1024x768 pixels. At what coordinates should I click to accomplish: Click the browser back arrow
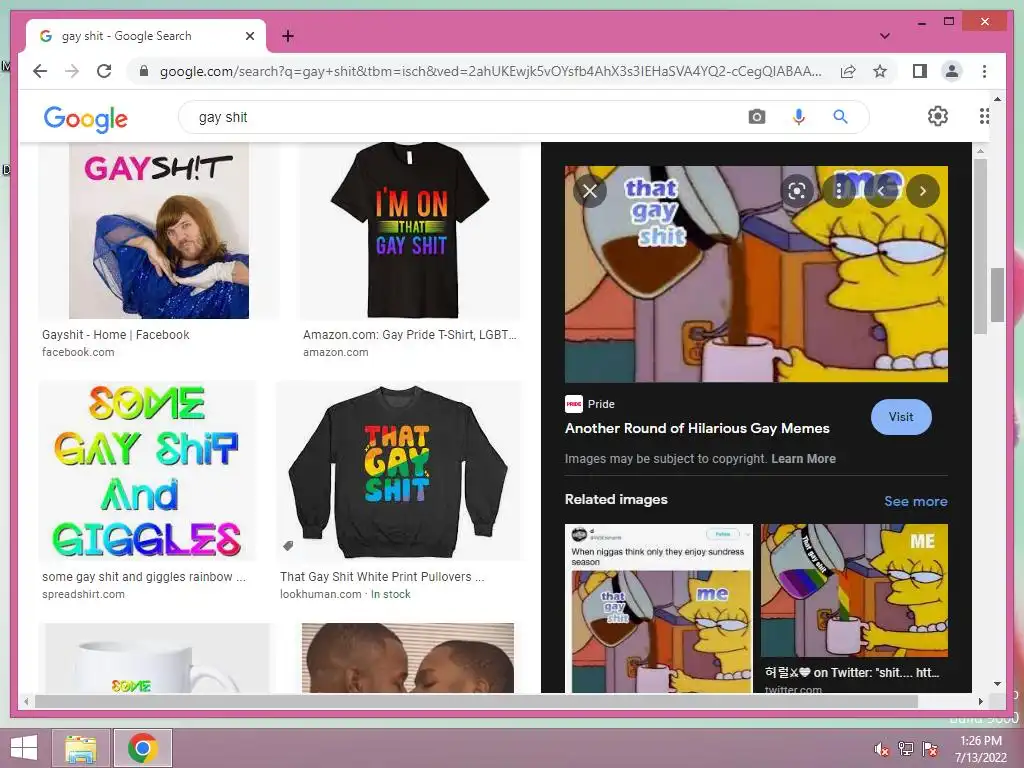(40, 71)
